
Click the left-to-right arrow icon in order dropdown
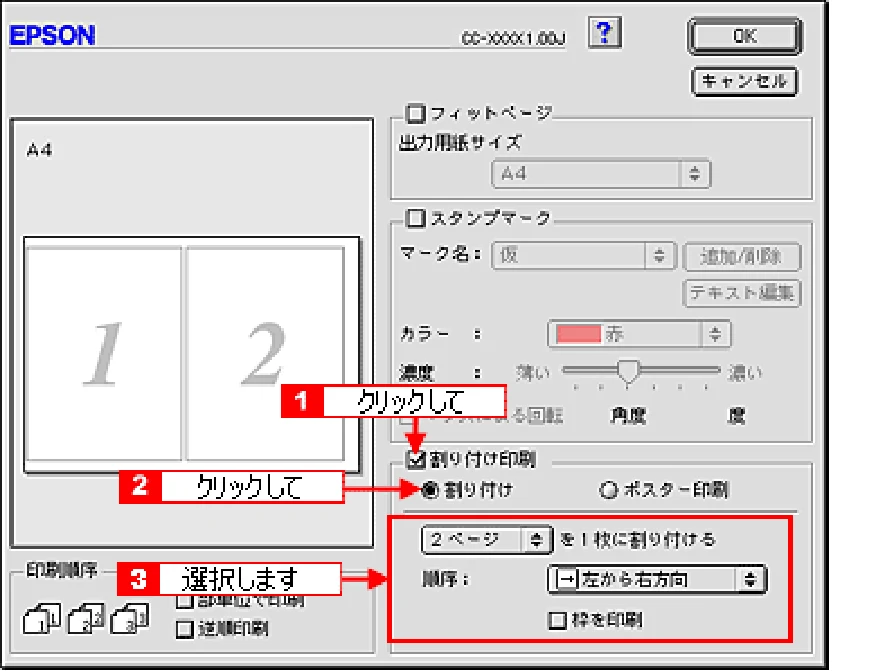point(567,580)
